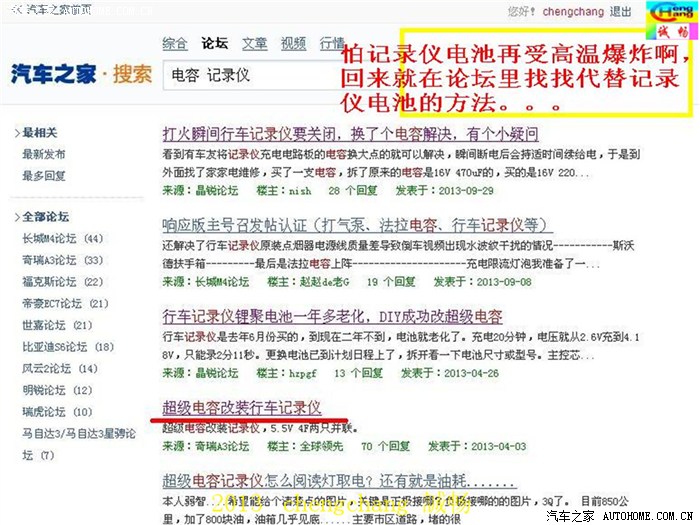Click the HengKang badge in the top-right corner
700x525 pixels.
coord(672,12)
